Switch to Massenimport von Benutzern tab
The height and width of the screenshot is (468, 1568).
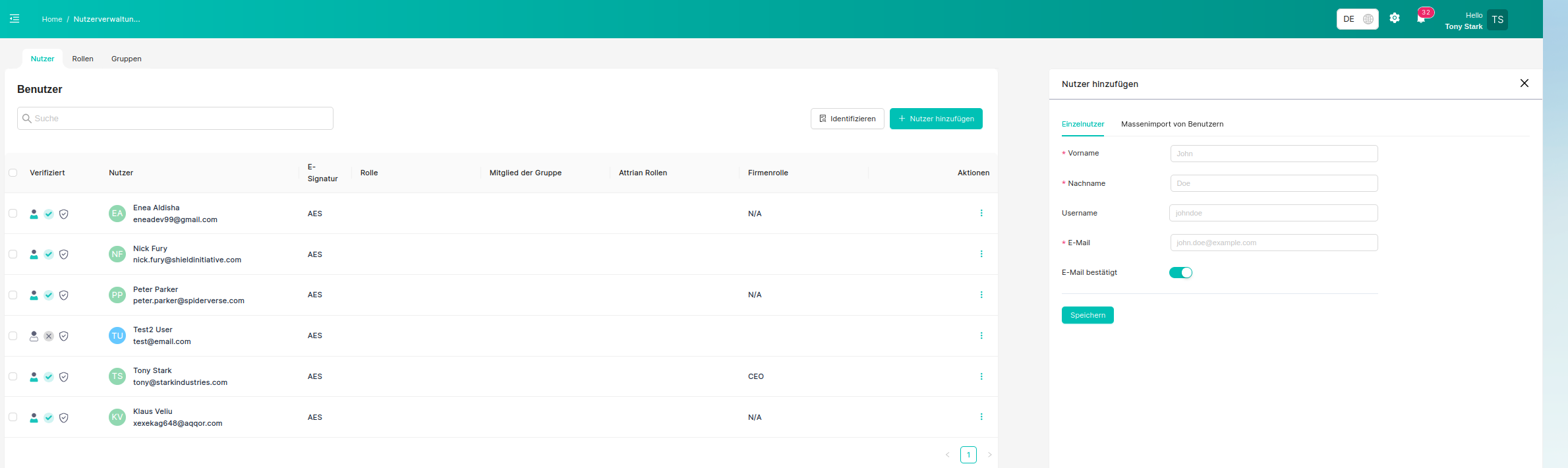pyautogui.click(x=1172, y=124)
